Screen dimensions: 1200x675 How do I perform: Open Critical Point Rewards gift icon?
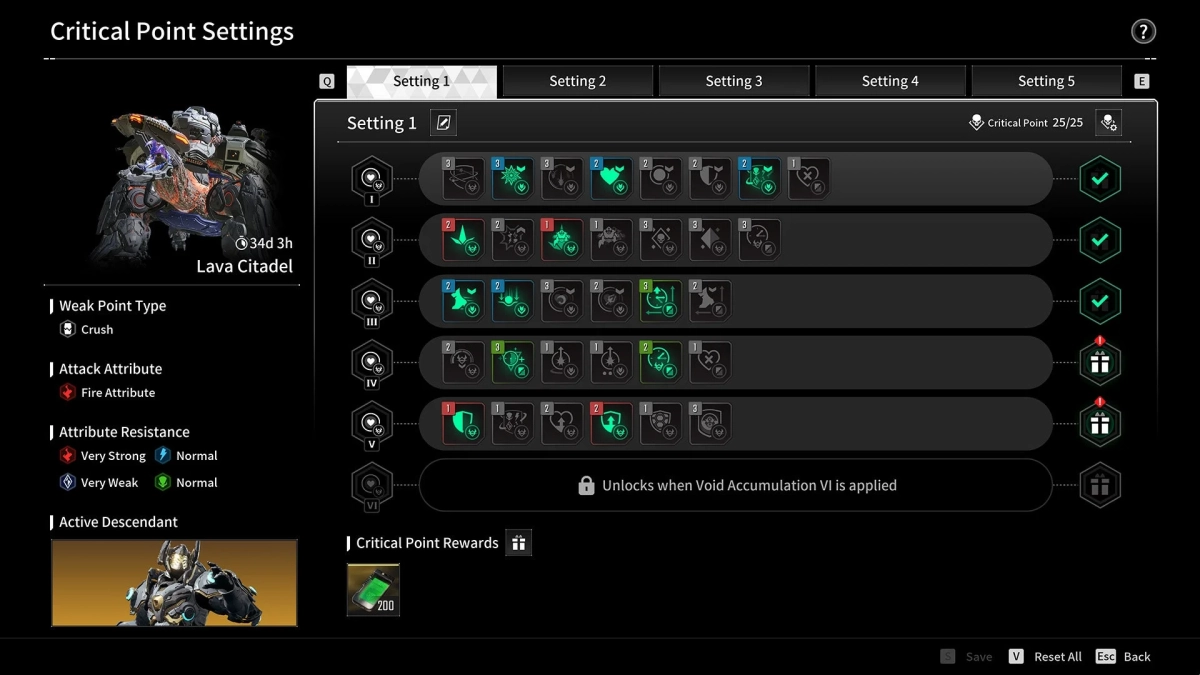(x=518, y=543)
